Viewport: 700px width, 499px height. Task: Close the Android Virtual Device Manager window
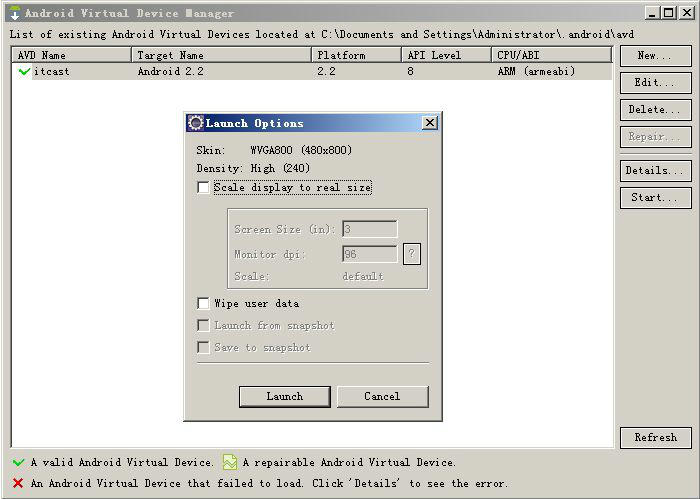[x=686, y=13]
